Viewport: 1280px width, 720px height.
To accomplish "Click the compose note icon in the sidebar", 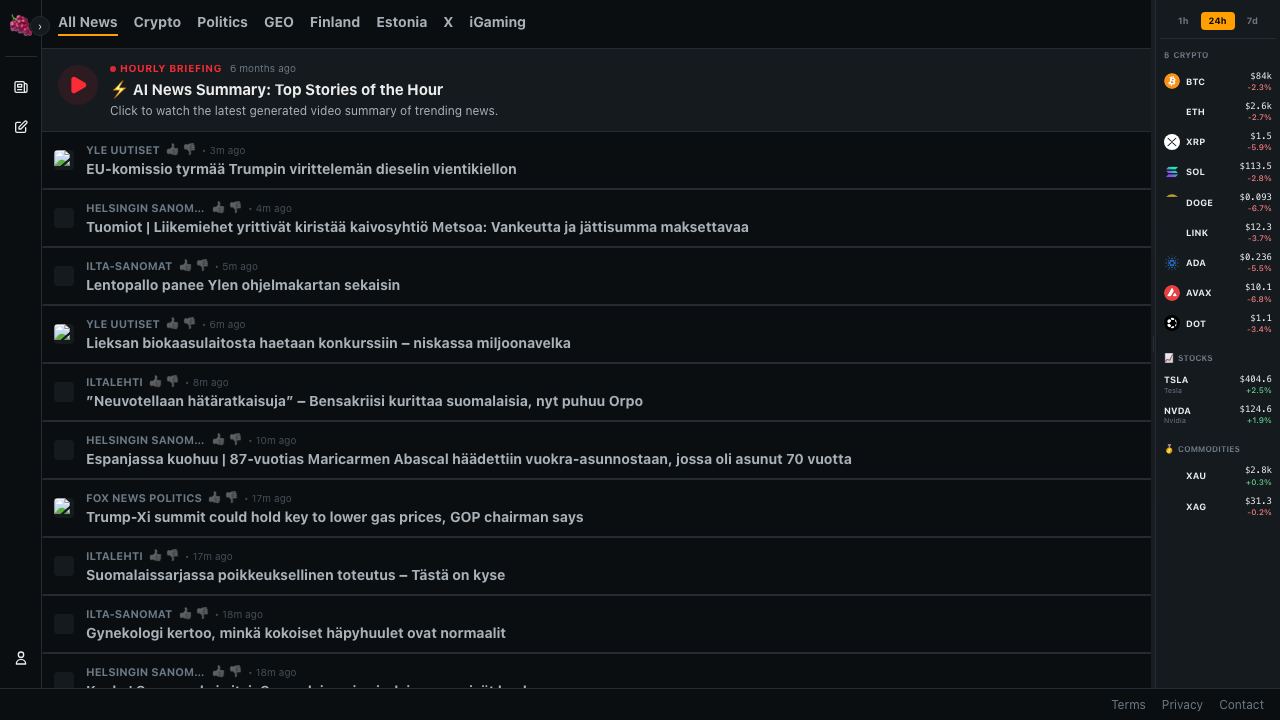I will [21, 127].
